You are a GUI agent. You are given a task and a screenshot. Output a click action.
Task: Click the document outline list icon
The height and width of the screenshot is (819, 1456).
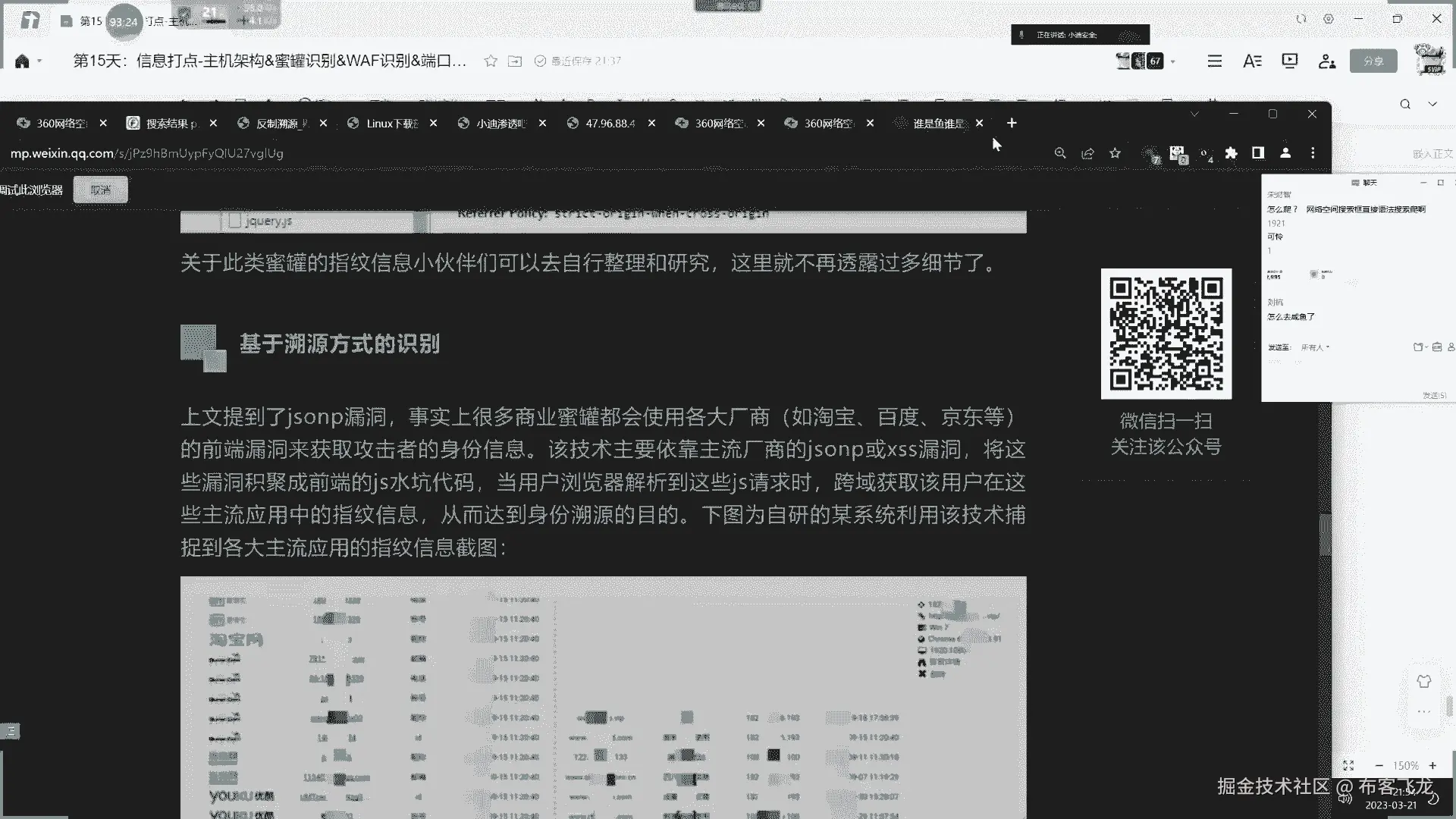tap(1215, 61)
